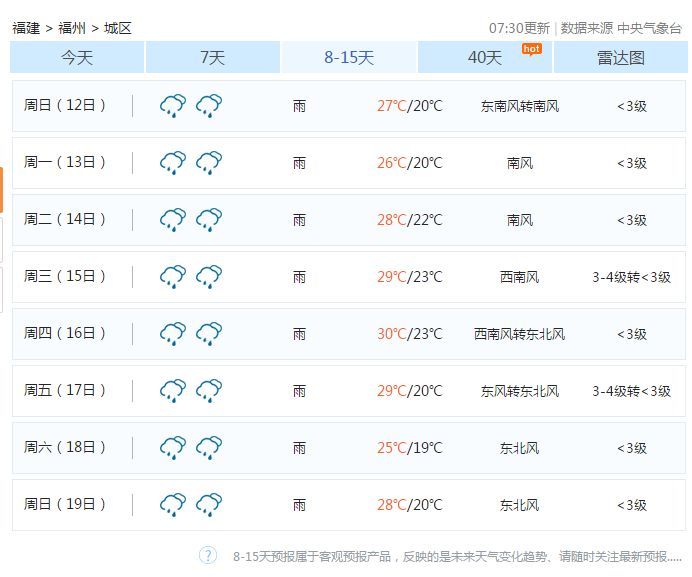Select the date 周一(13日)
The width and height of the screenshot is (692, 577).
64,162
